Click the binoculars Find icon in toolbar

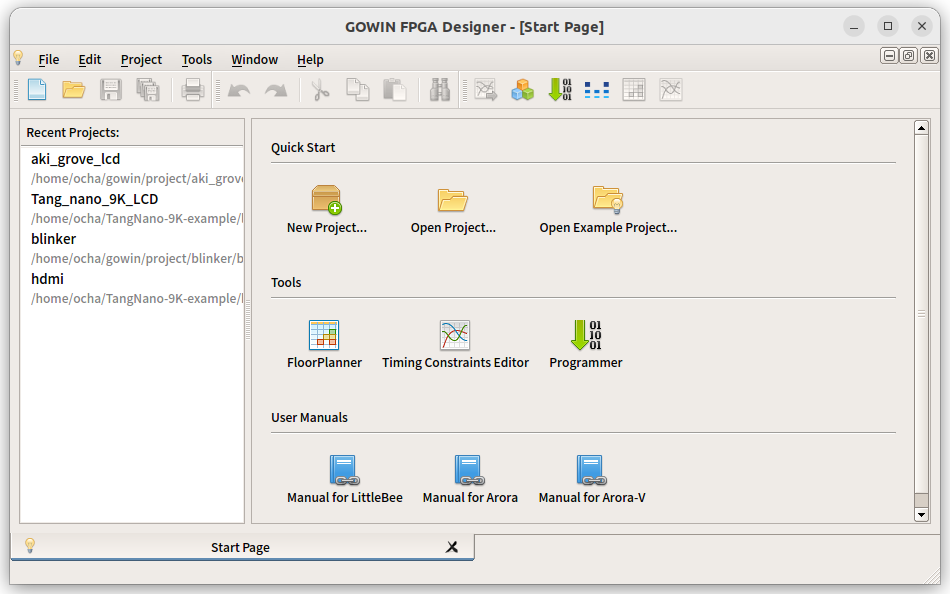pyautogui.click(x=439, y=90)
